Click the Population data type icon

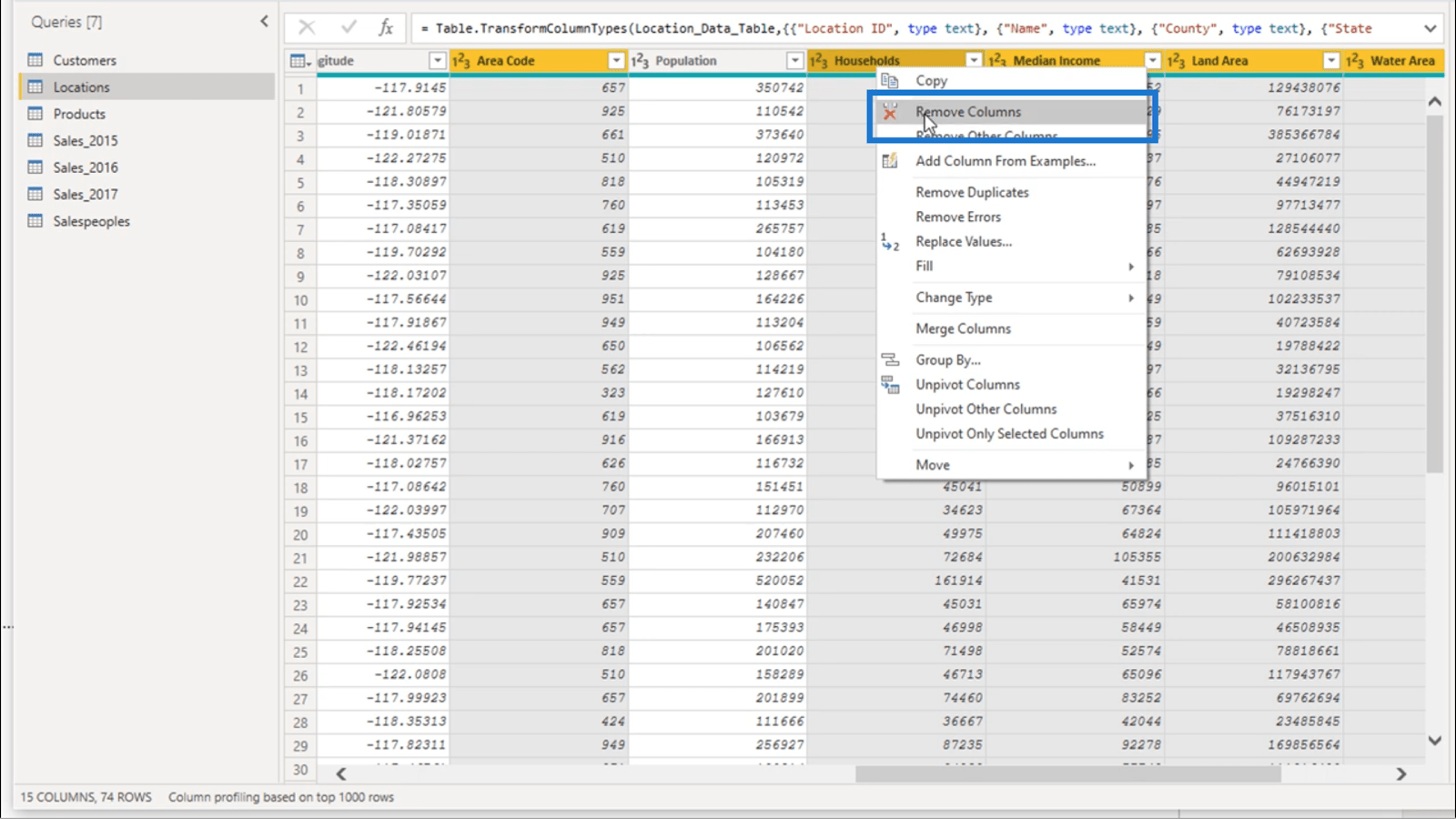pyautogui.click(x=640, y=61)
